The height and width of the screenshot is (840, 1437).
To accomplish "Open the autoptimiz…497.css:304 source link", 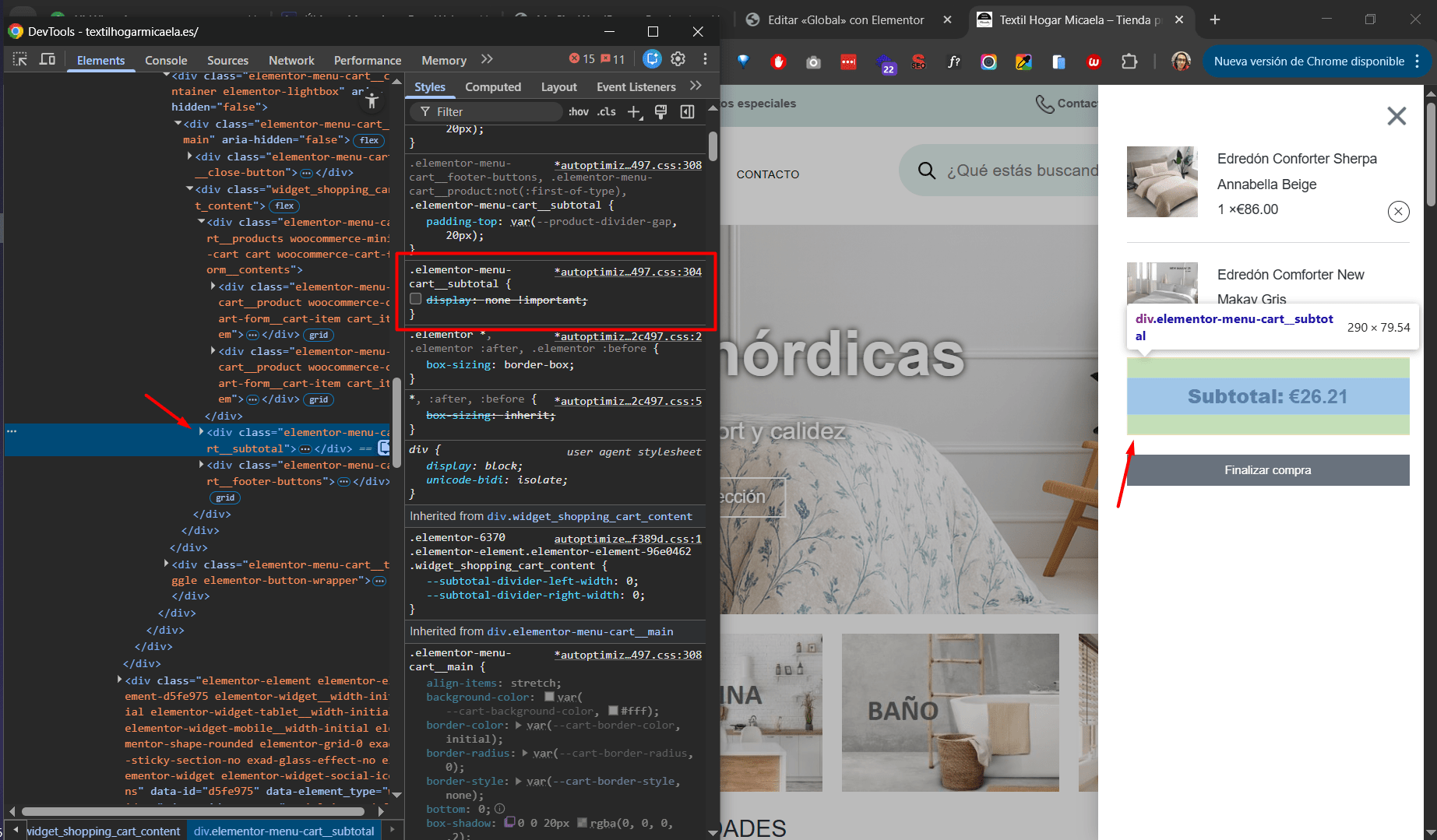I will click(x=628, y=272).
